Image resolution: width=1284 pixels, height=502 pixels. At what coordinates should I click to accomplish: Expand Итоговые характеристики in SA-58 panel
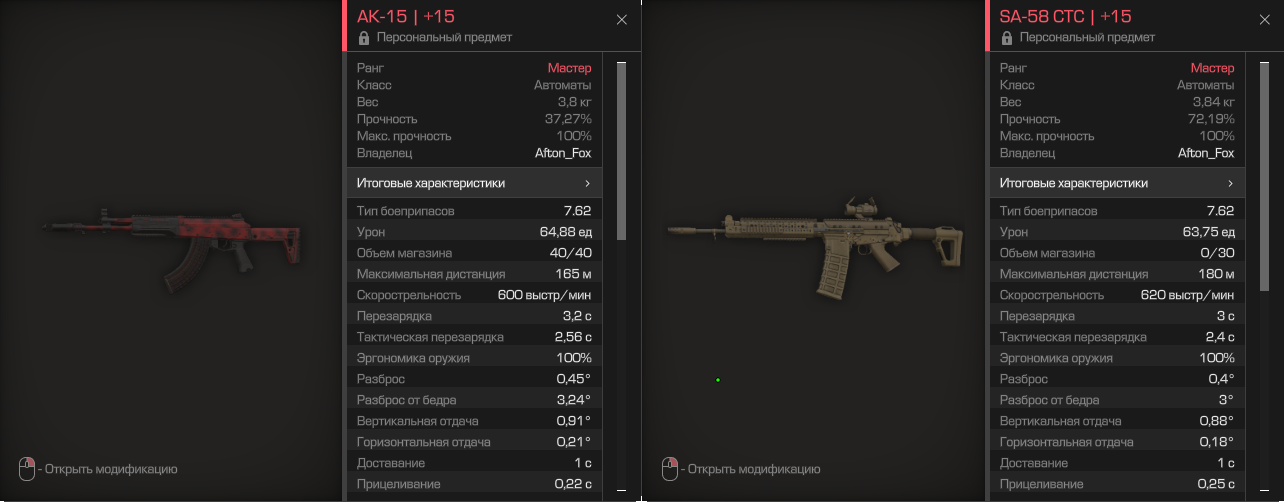(x=1117, y=183)
